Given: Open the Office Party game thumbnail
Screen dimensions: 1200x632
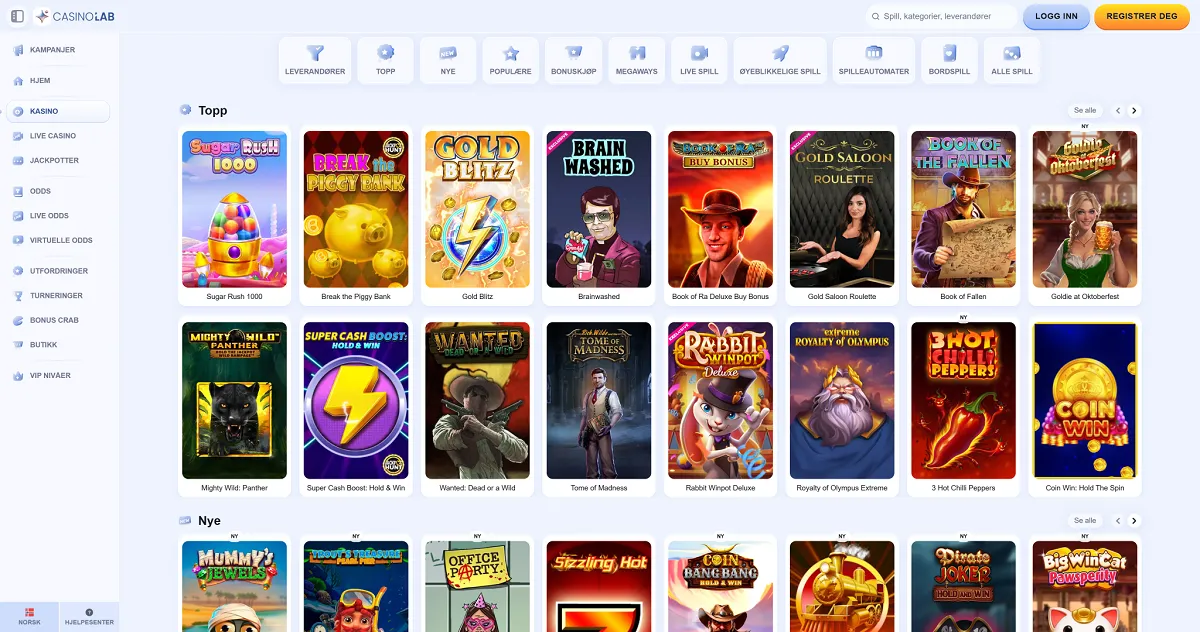Looking at the screenshot, I should (477, 586).
